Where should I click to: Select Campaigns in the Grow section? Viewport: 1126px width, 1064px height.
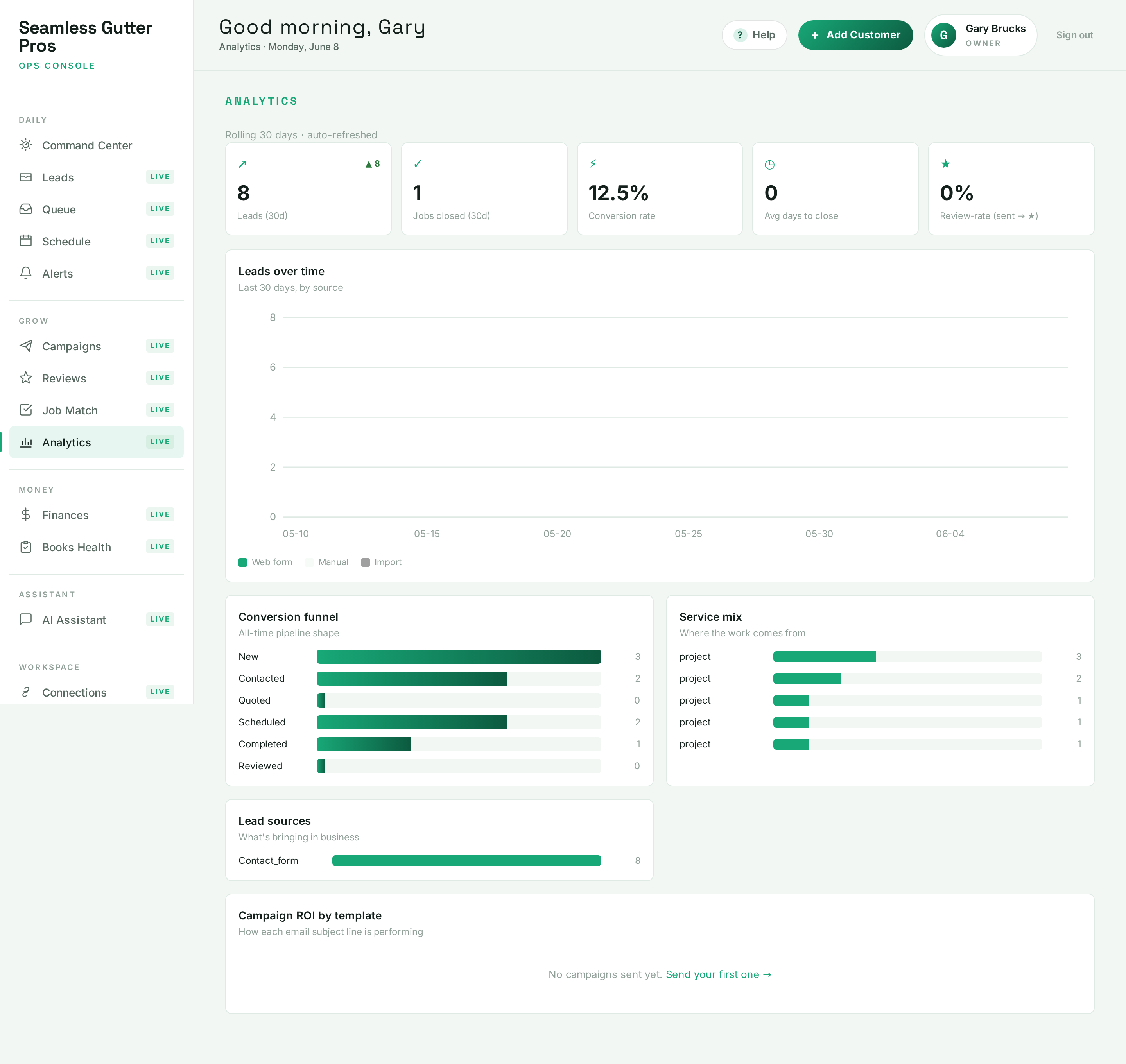tap(97, 346)
